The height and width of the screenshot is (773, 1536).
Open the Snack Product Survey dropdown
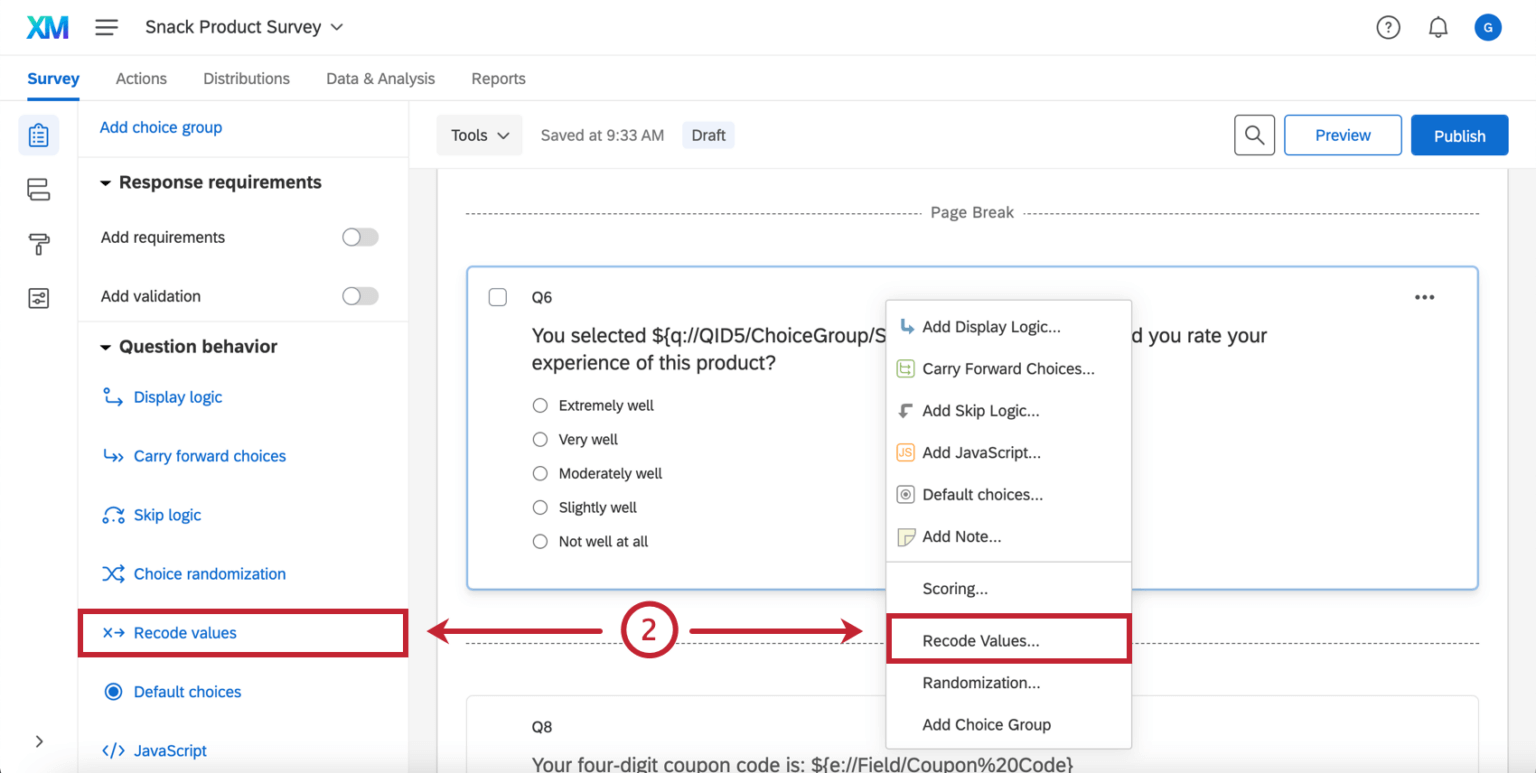[244, 27]
